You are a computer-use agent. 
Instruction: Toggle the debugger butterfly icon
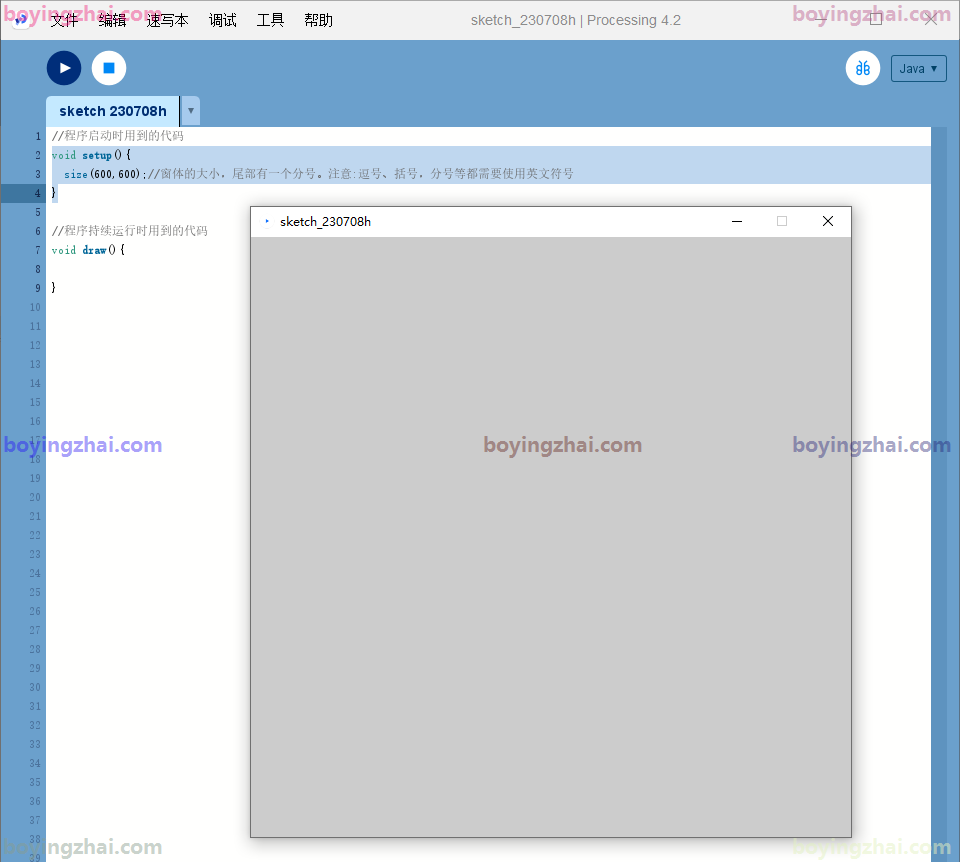(x=862, y=68)
